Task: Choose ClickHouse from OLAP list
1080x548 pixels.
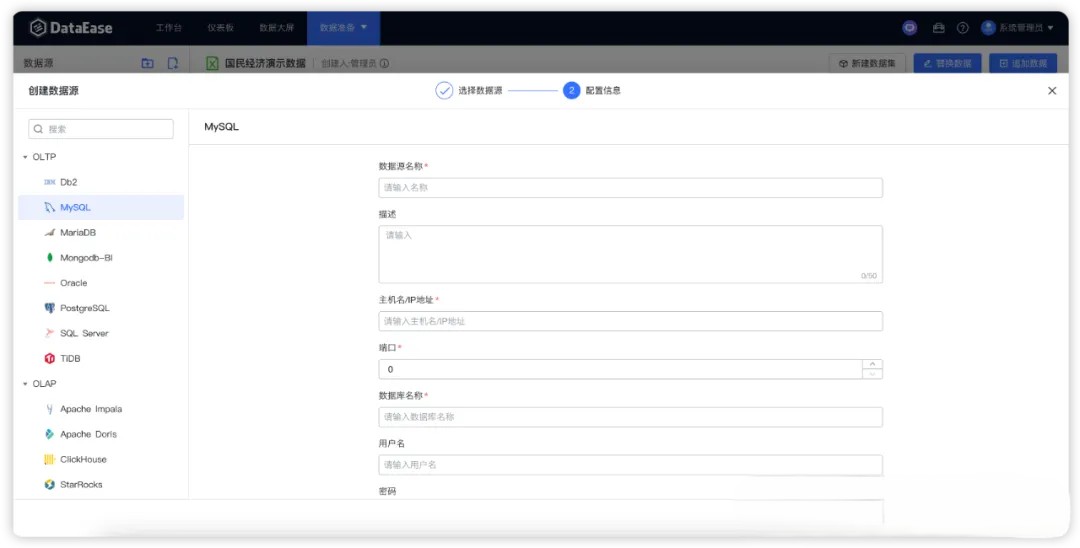Action: (x=82, y=459)
